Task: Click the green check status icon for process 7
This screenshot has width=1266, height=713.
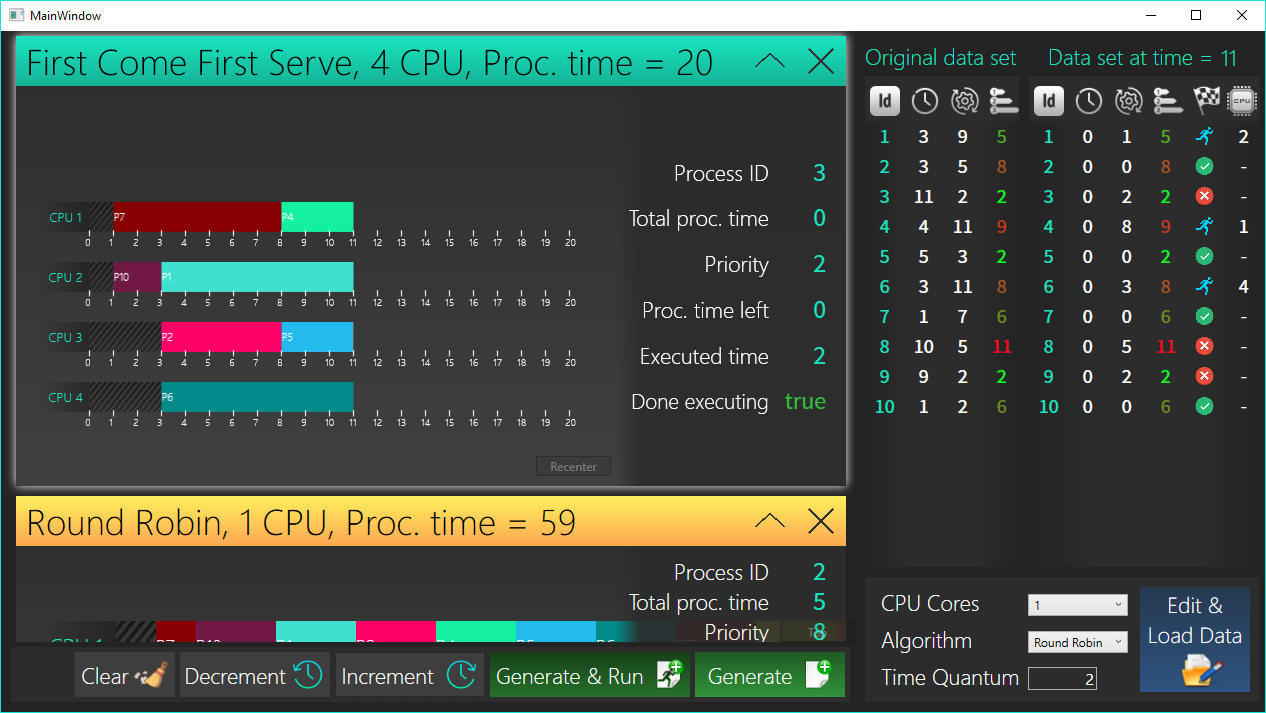Action: (1205, 317)
